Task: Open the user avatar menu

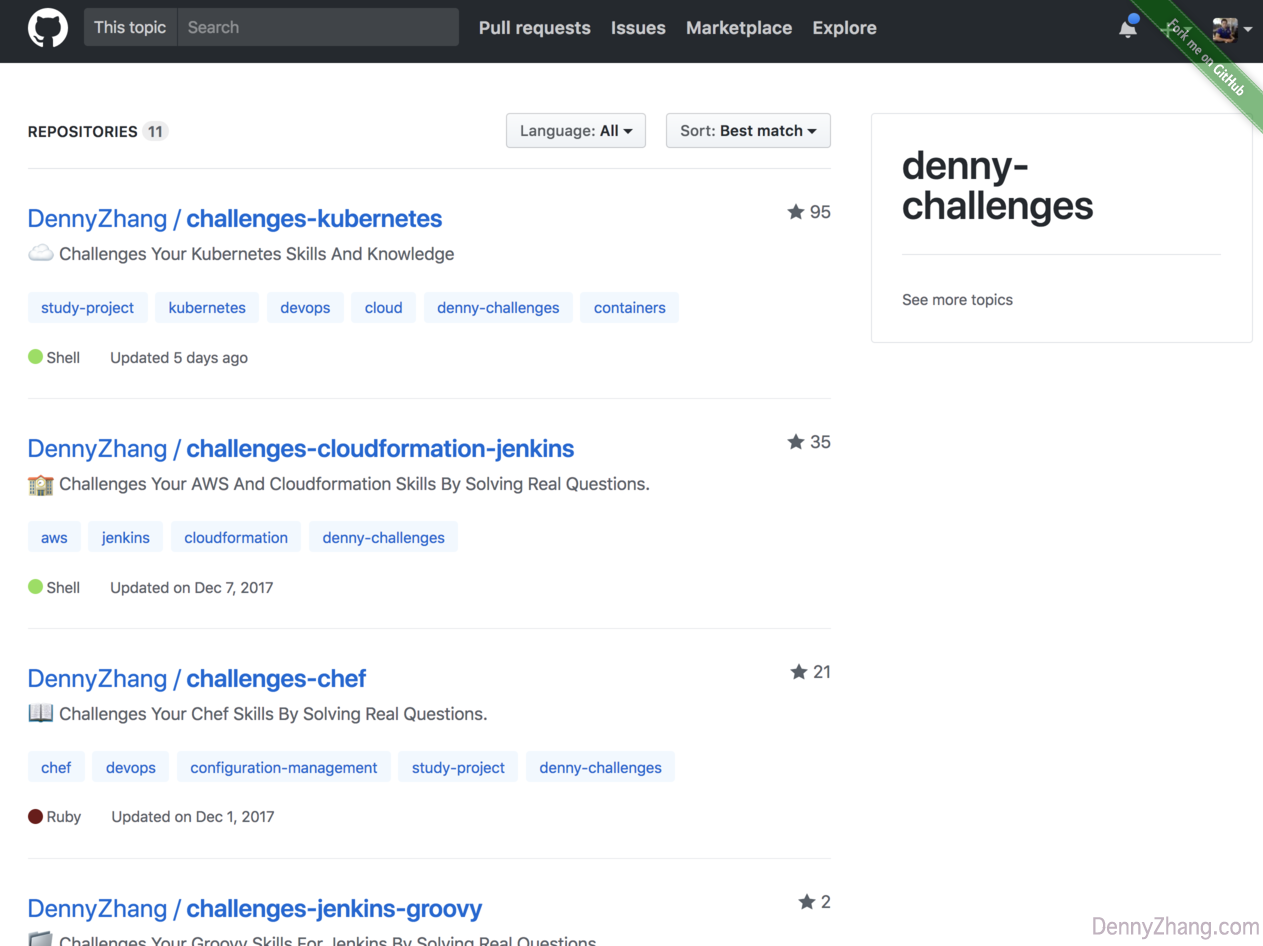Action: click(1231, 30)
